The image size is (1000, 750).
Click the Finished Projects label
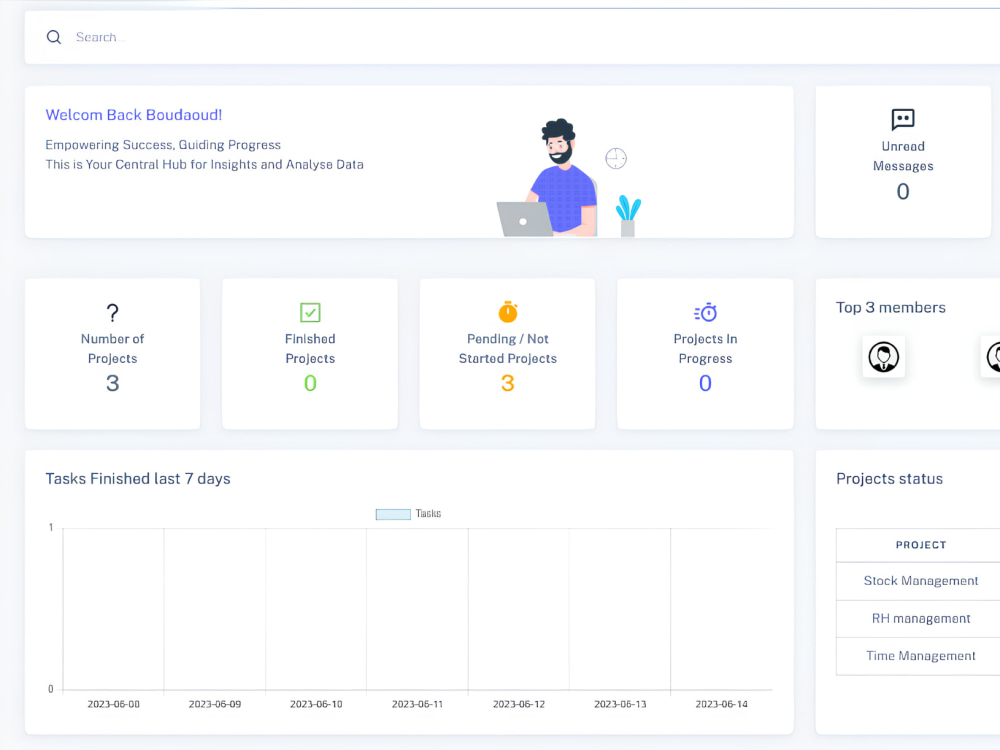310,349
